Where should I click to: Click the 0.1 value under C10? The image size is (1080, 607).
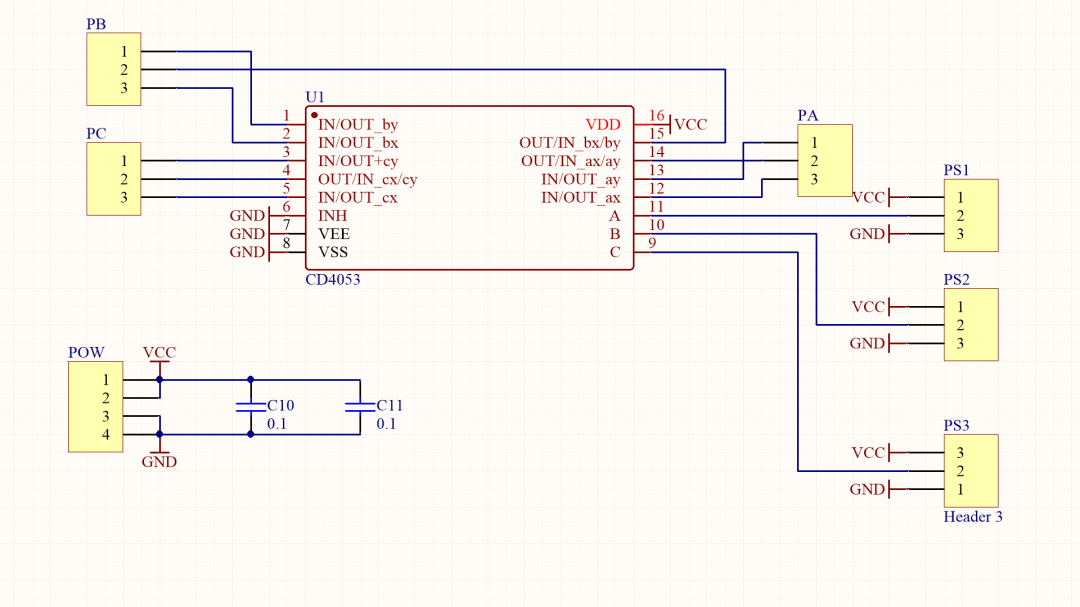tap(277, 424)
